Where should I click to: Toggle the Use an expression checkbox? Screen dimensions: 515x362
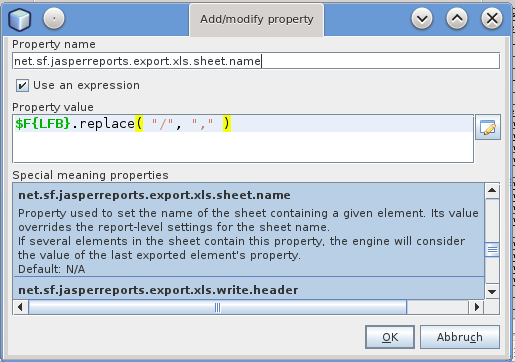pos(22,86)
